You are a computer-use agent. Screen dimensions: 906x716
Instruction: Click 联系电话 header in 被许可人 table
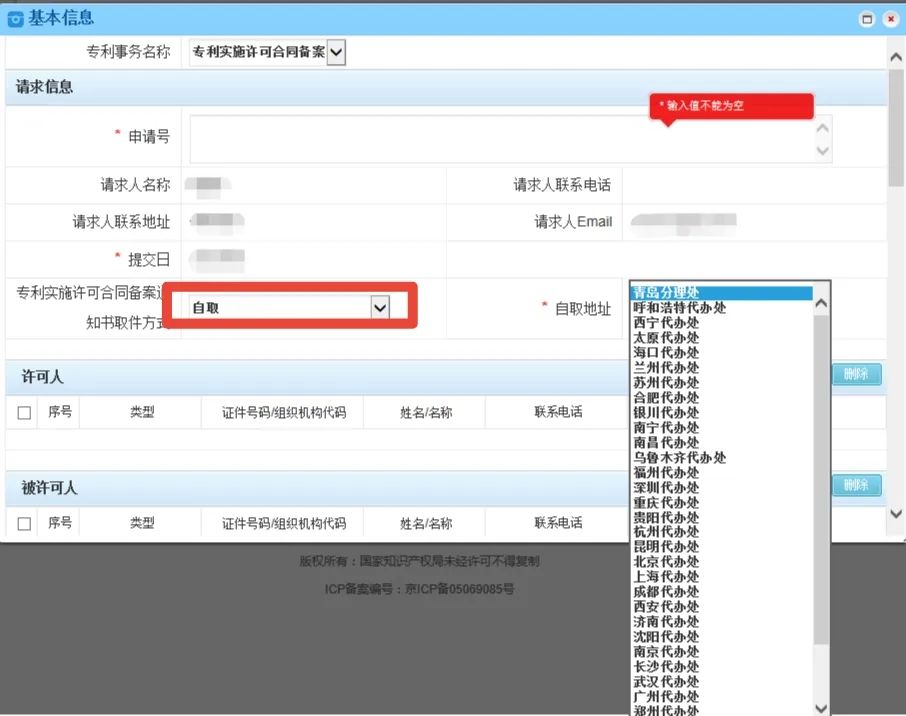[558, 523]
